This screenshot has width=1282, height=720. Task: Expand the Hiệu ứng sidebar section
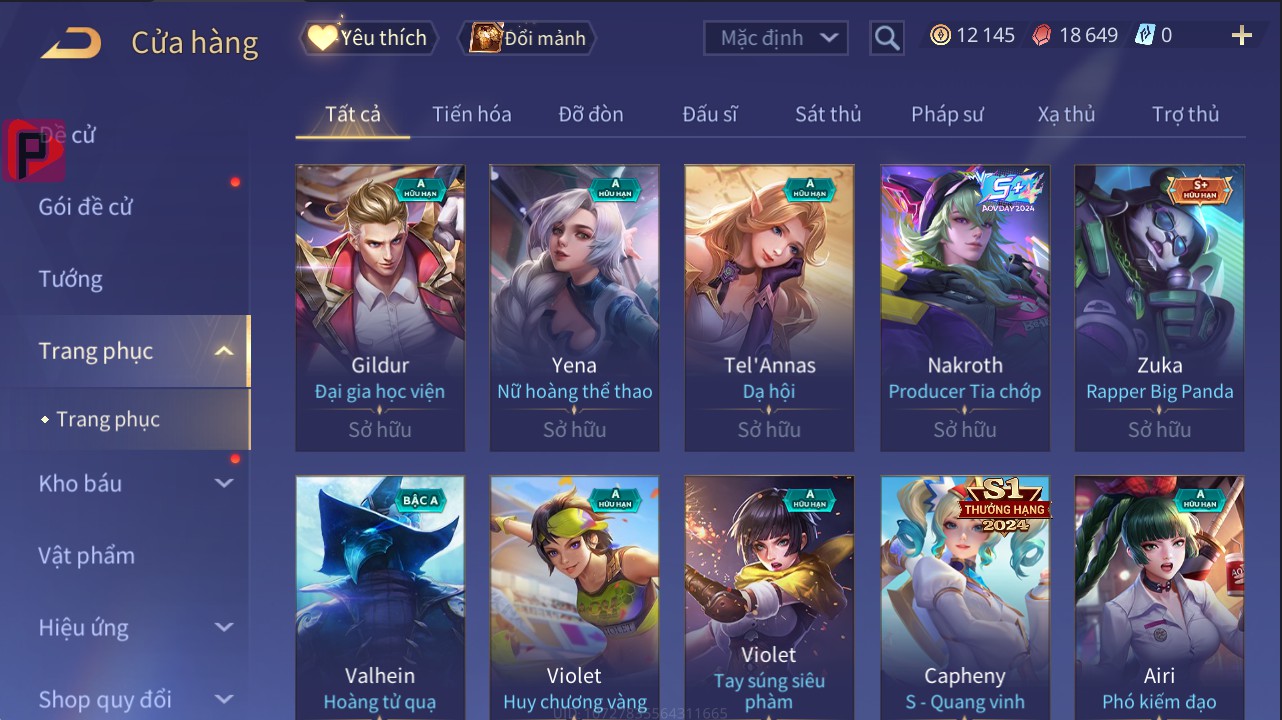(224, 627)
